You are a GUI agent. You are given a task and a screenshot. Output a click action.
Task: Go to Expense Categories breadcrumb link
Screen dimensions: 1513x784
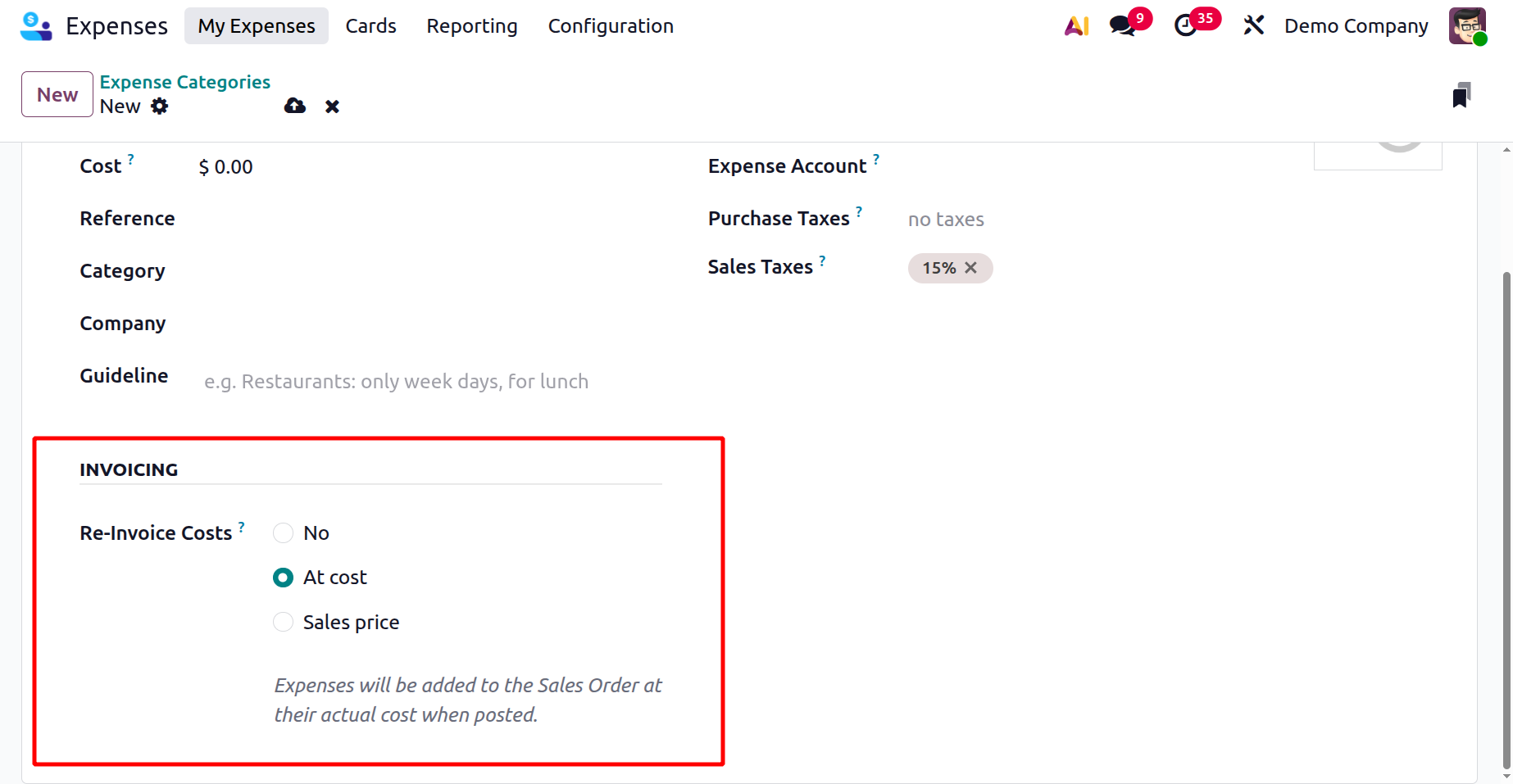tap(185, 82)
